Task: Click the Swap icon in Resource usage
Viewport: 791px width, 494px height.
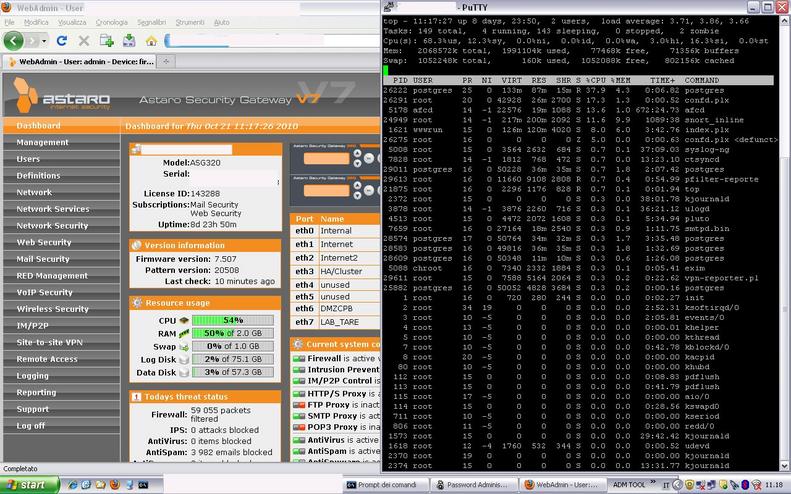Action: pyautogui.click(x=184, y=347)
